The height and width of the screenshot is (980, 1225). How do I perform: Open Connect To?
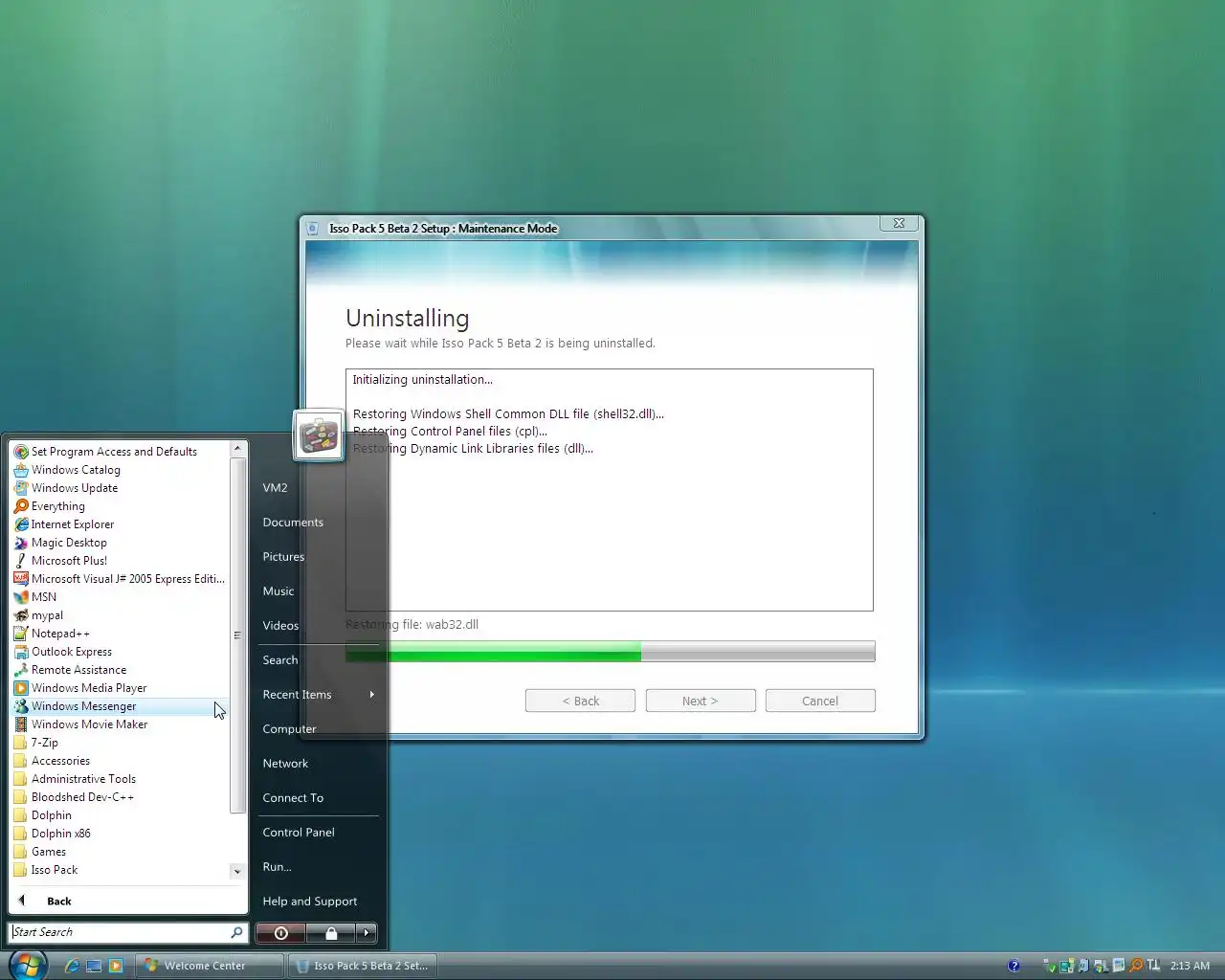point(319,797)
